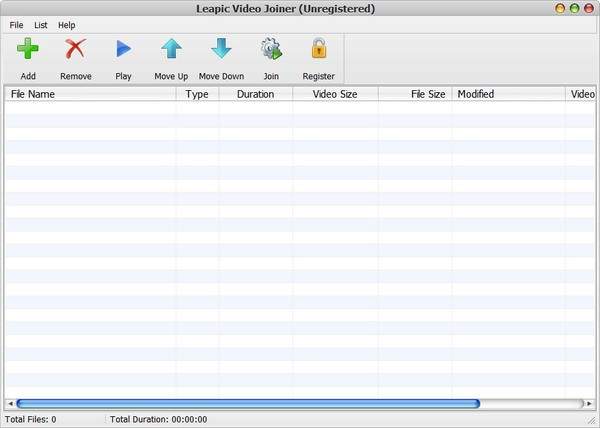The width and height of the screenshot is (600, 428).
Task: Open the Help menu
Action: (x=67, y=25)
